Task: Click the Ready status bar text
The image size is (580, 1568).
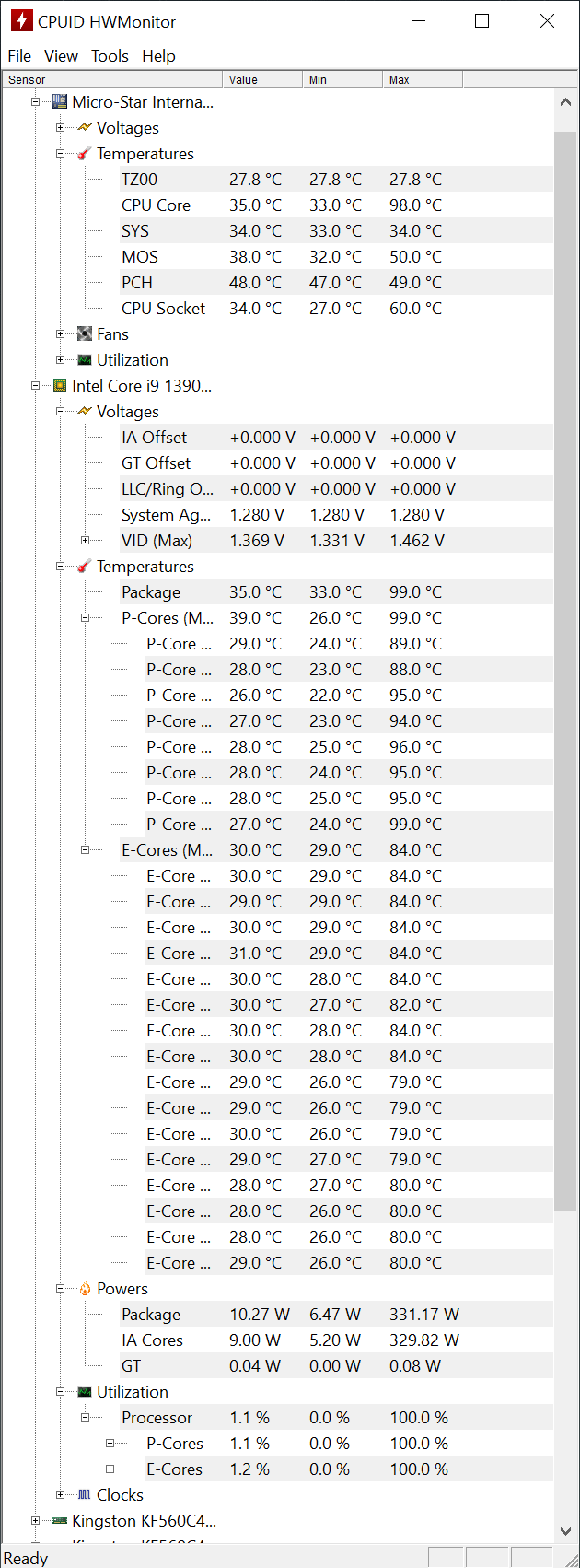Action: [26, 1558]
